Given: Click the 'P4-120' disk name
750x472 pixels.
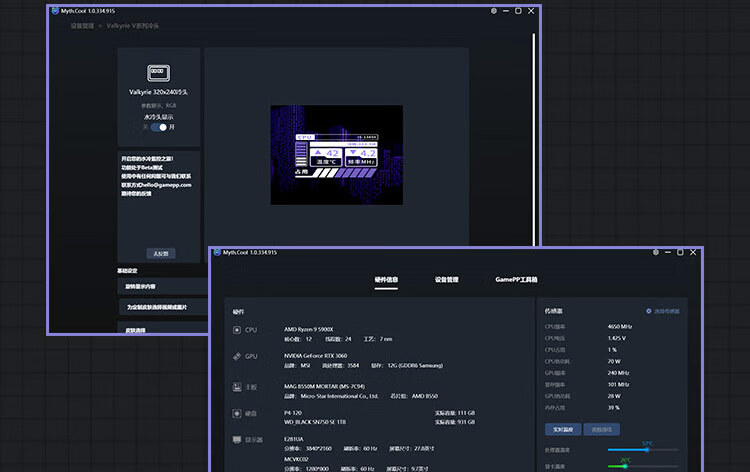Looking at the screenshot, I should pos(293,413).
